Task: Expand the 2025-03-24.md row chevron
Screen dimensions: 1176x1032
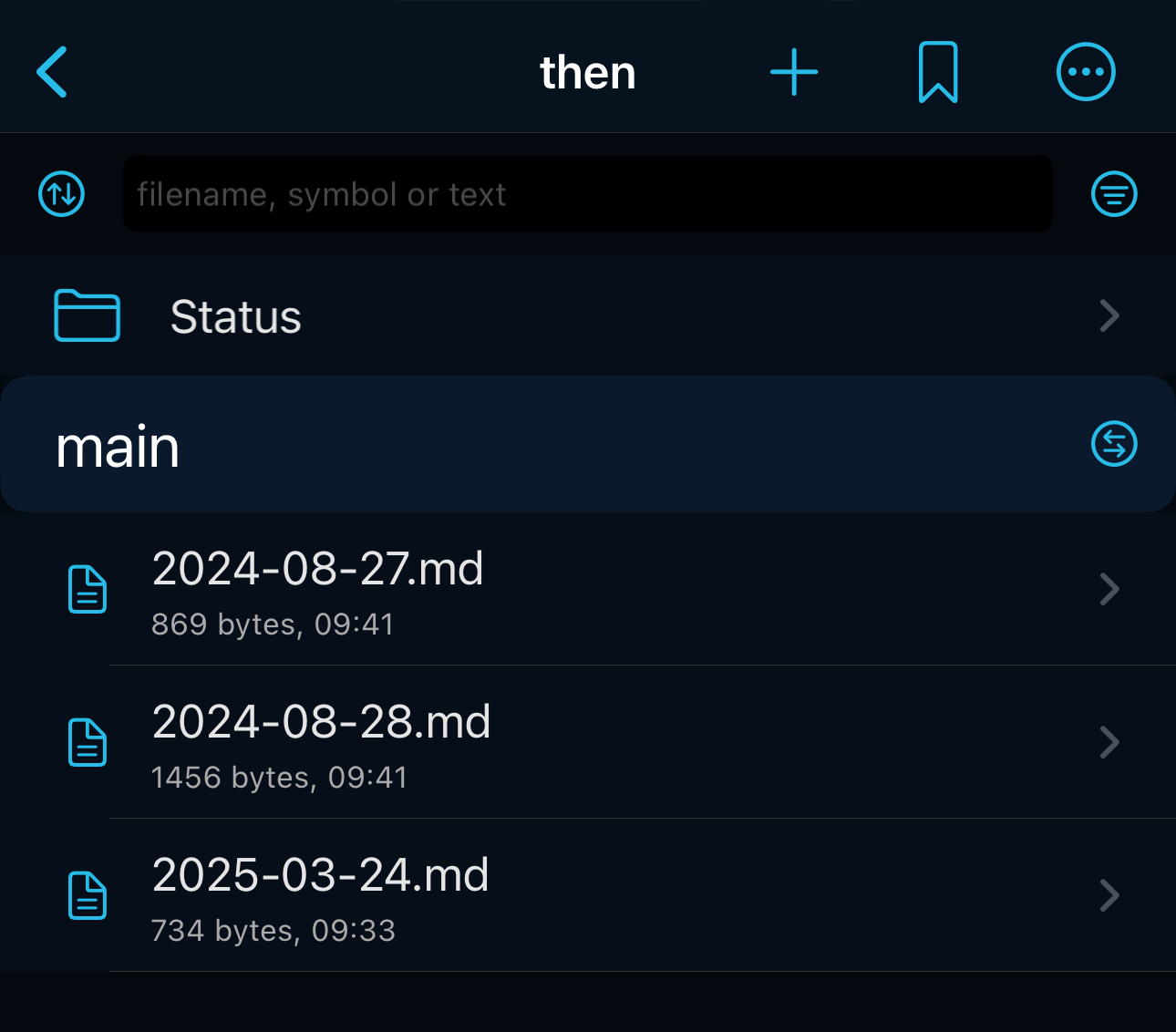Action: pos(1109,895)
